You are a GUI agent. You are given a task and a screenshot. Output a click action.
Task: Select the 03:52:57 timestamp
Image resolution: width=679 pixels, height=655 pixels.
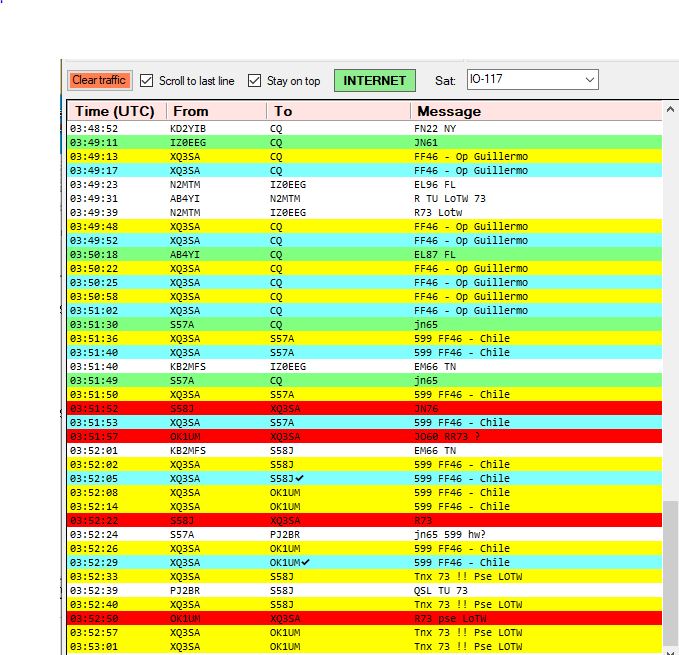pyautogui.click(x=94, y=632)
